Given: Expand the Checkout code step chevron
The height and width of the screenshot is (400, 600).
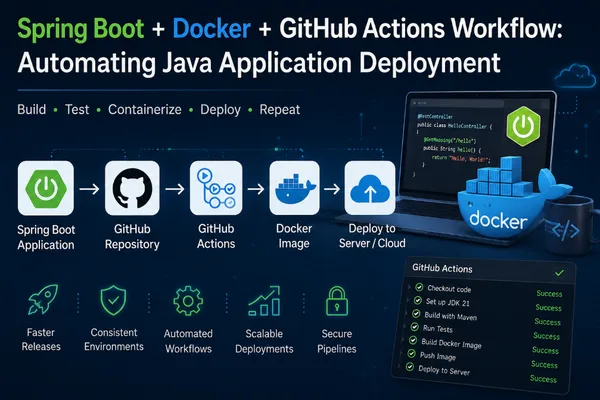Looking at the screenshot, I should pos(409,286).
